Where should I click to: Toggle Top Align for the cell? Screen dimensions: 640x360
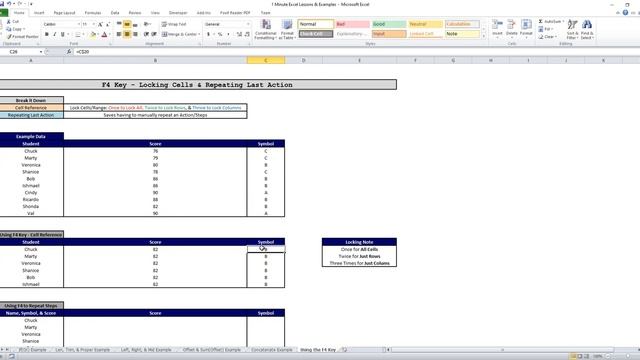point(119,24)
